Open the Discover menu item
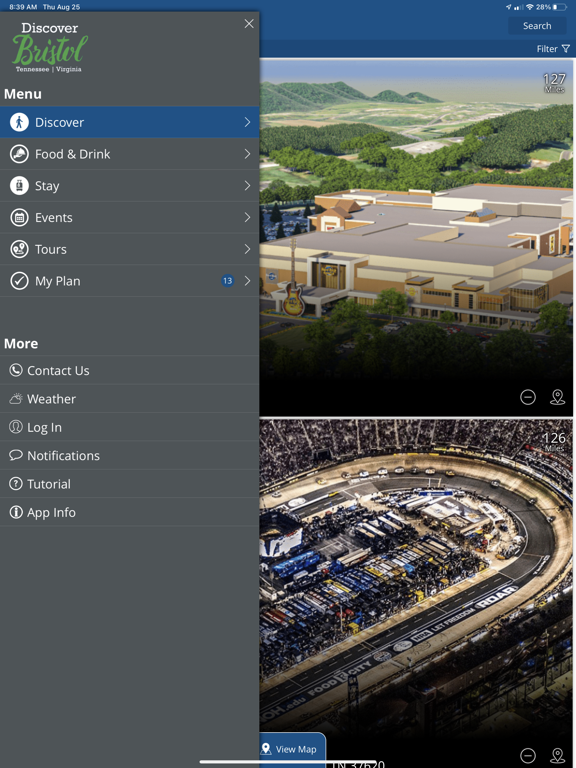This screenshot has width=576, height=768. click(x=129, y=122)
